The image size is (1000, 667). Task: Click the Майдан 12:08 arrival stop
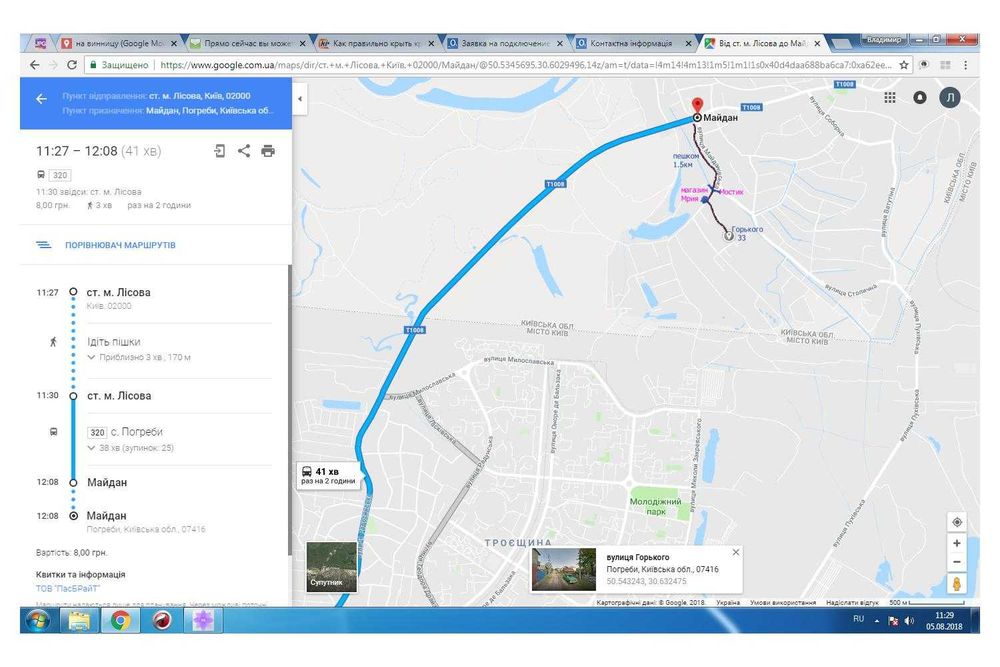click(x=107, y=483)
